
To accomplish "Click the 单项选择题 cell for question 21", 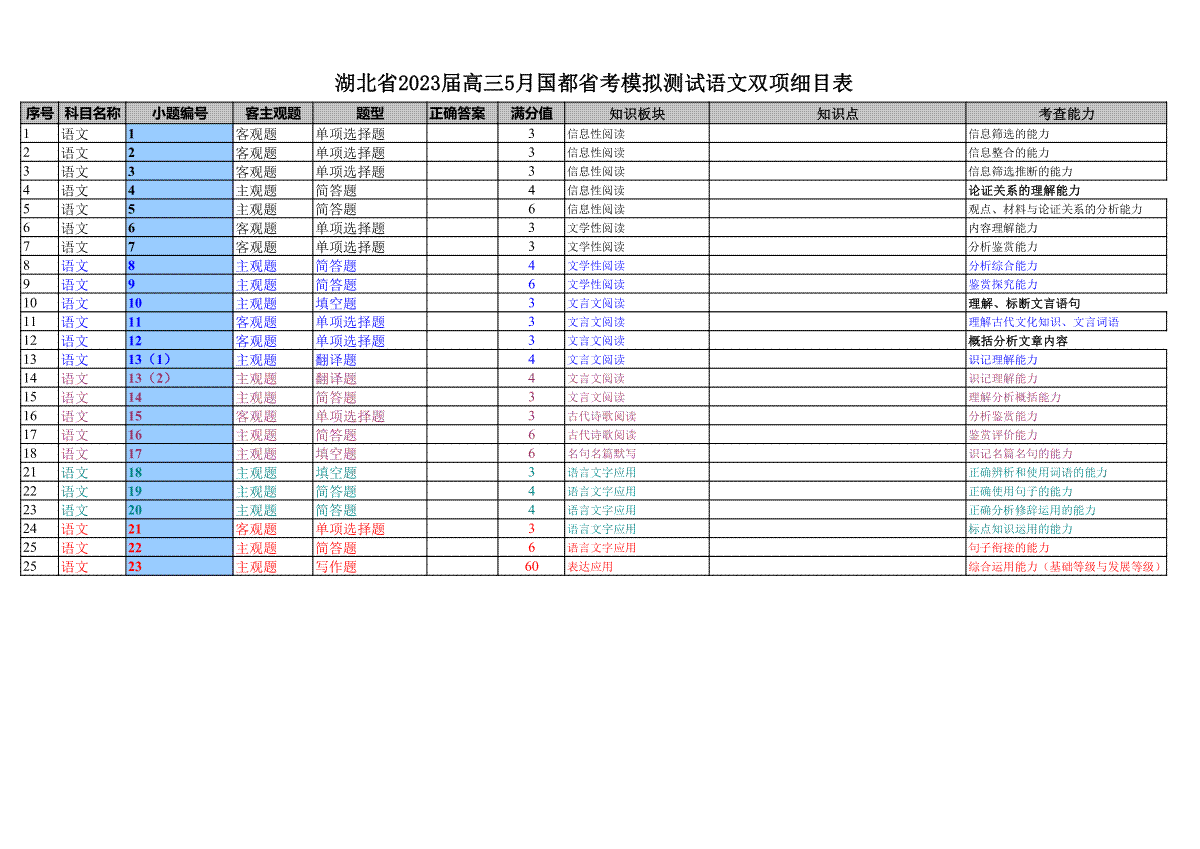I will click(370, 529).
